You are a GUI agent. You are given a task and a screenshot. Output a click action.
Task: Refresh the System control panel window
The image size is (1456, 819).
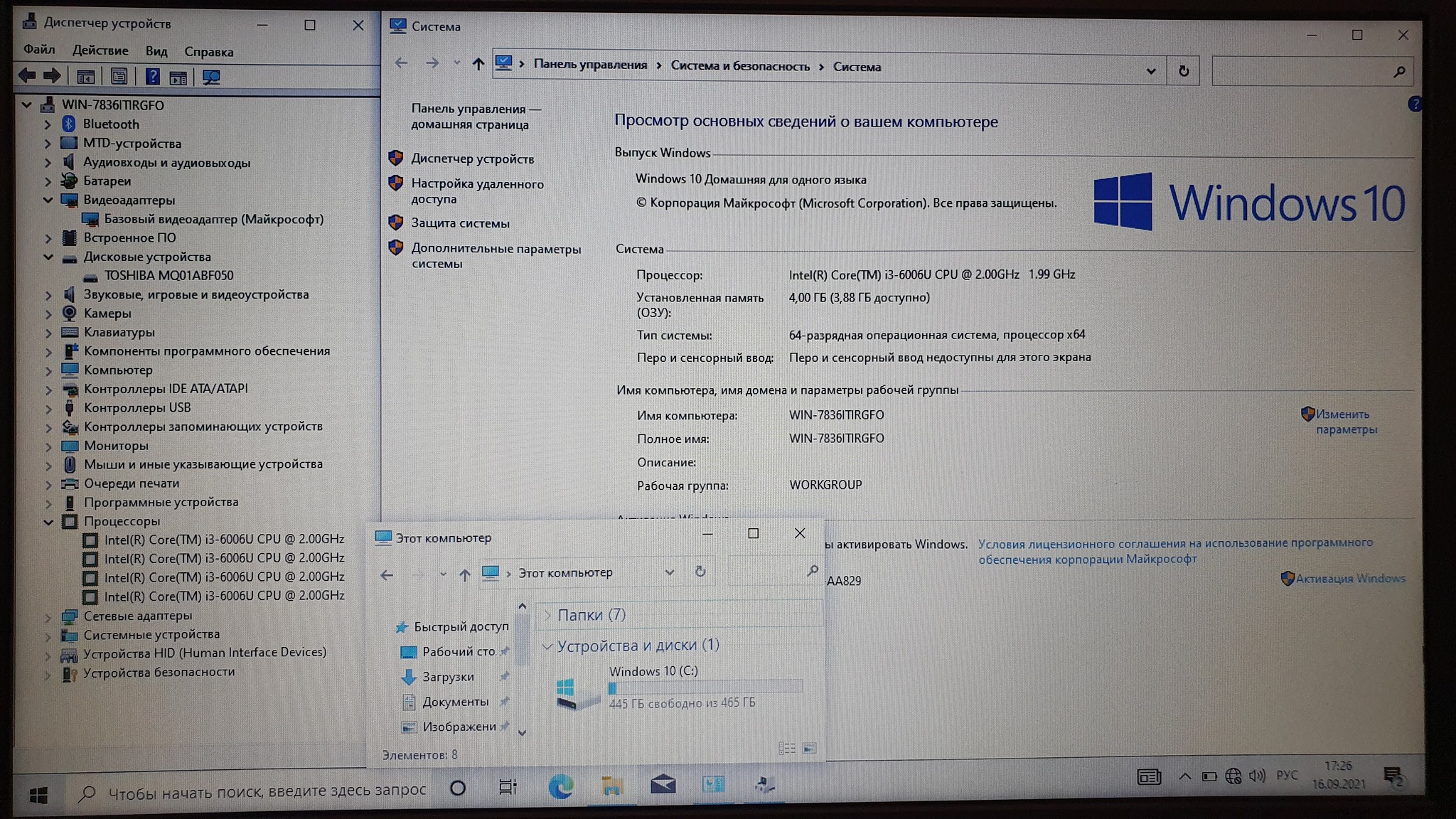pos(1183,71)
